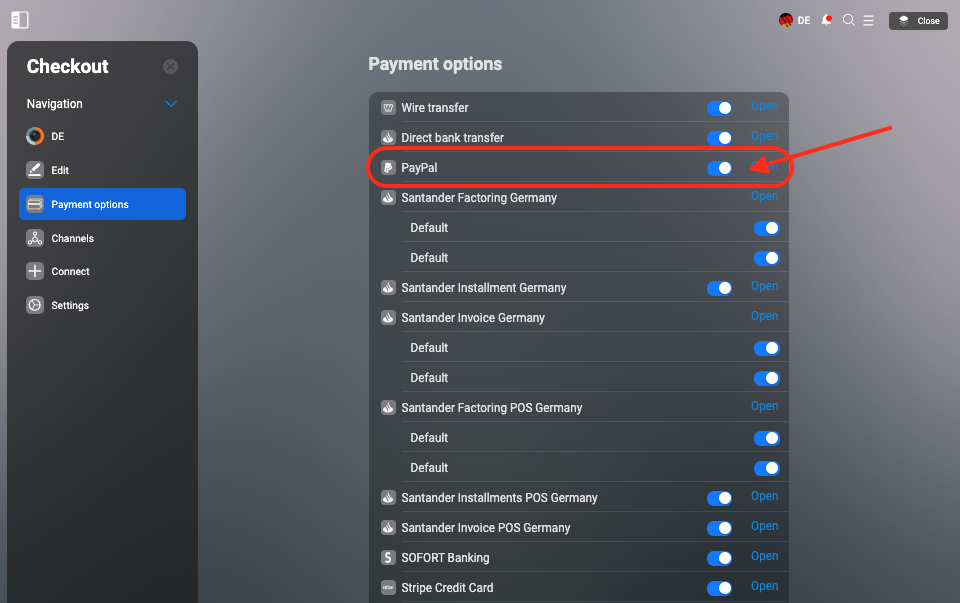Click Open for Santander Invoice Germany
The width and height of the screenshot is (960, 603).
click(765, 316)
